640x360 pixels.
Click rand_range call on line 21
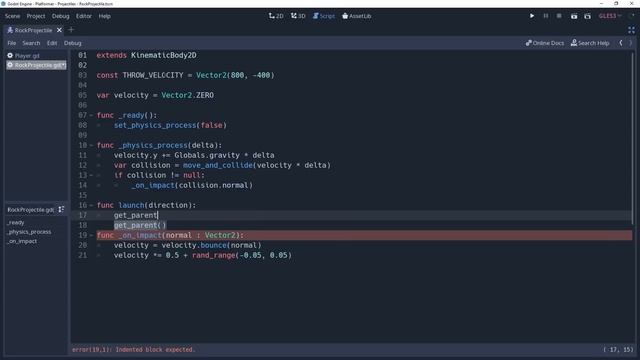pyautogui.click(x=214, y=256)
